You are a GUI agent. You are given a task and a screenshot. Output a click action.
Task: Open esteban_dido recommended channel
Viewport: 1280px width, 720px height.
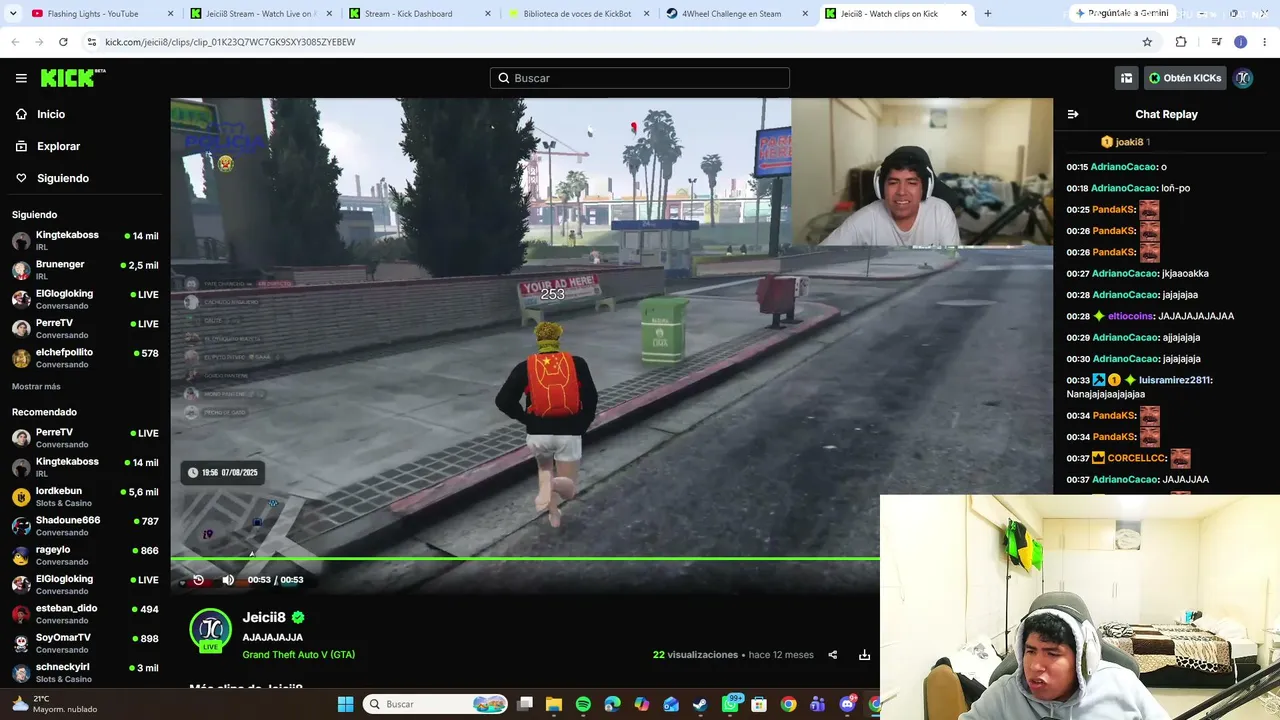[x=85, y=614]
